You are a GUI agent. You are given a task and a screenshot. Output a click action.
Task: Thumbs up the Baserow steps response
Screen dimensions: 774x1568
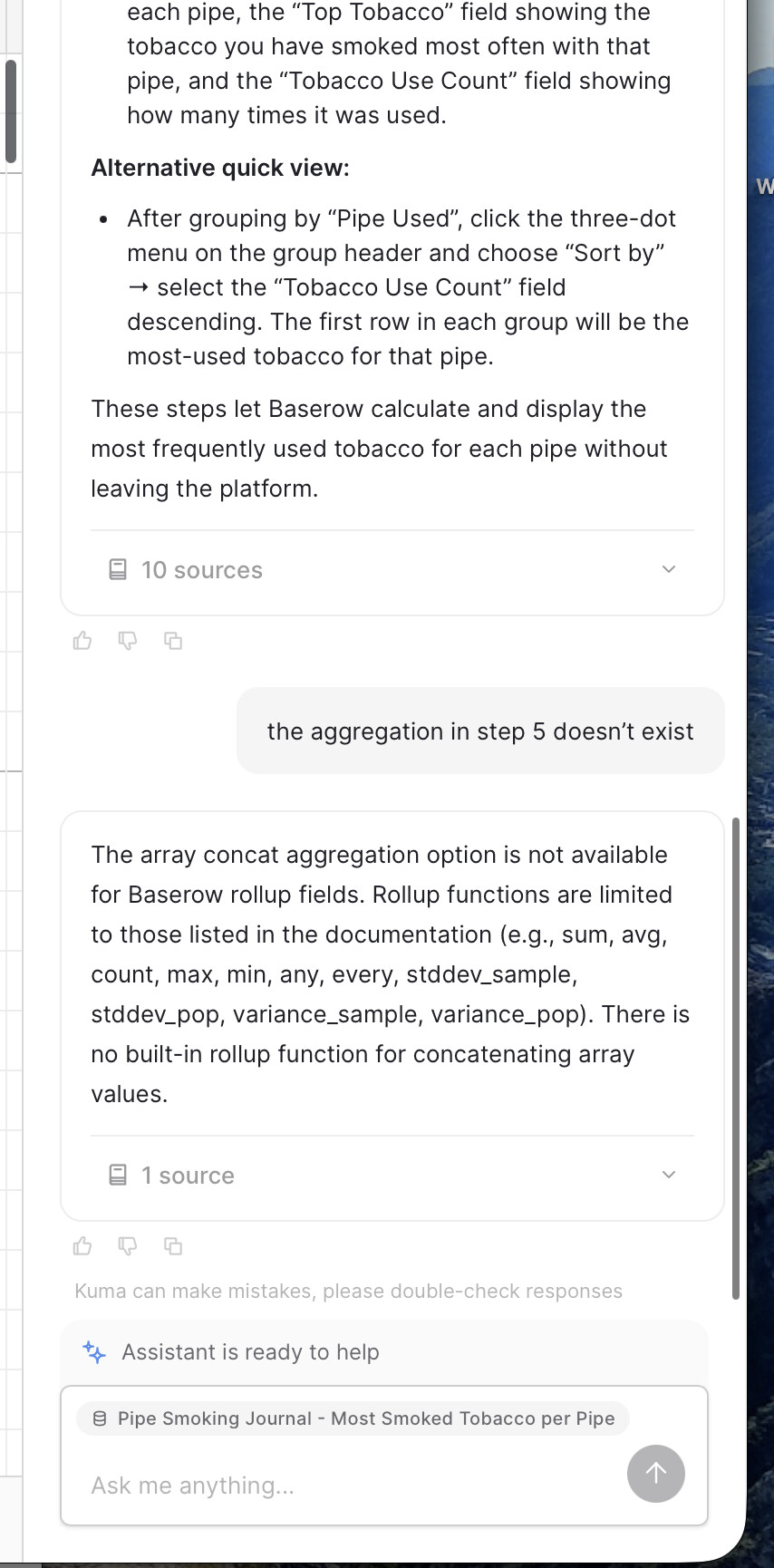pyautogui.click(x=82, y=642)
